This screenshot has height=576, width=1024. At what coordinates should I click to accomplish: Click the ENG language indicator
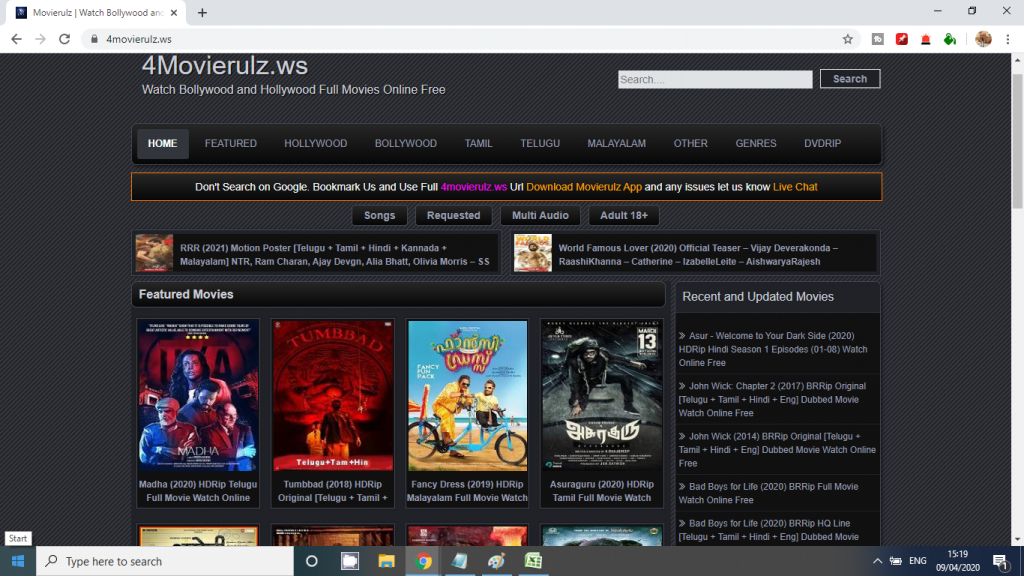click(x=918, y=561)
